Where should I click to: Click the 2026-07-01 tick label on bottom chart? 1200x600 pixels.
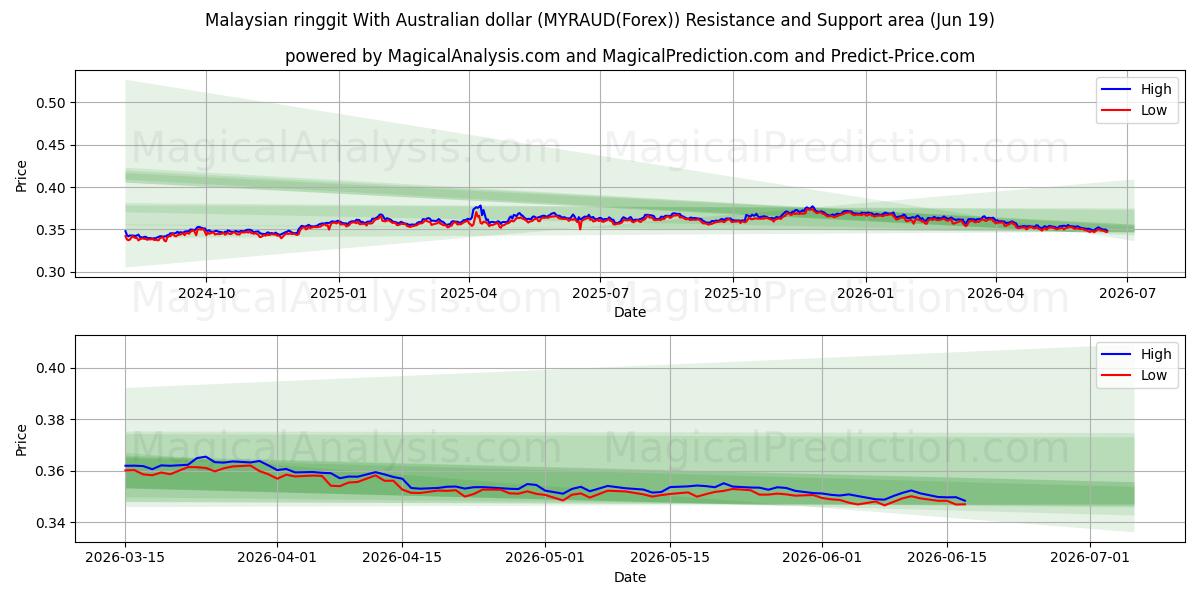click(x=1091, y=558)
